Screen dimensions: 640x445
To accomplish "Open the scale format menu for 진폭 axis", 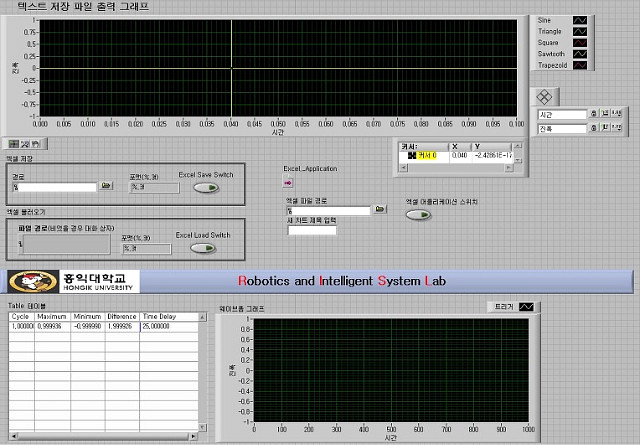I will point(616,128).
